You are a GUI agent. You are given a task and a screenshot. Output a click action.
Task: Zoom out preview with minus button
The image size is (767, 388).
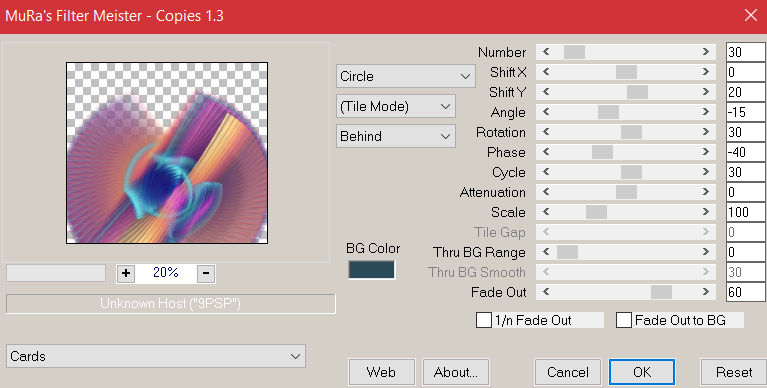(x=206, y=273)
